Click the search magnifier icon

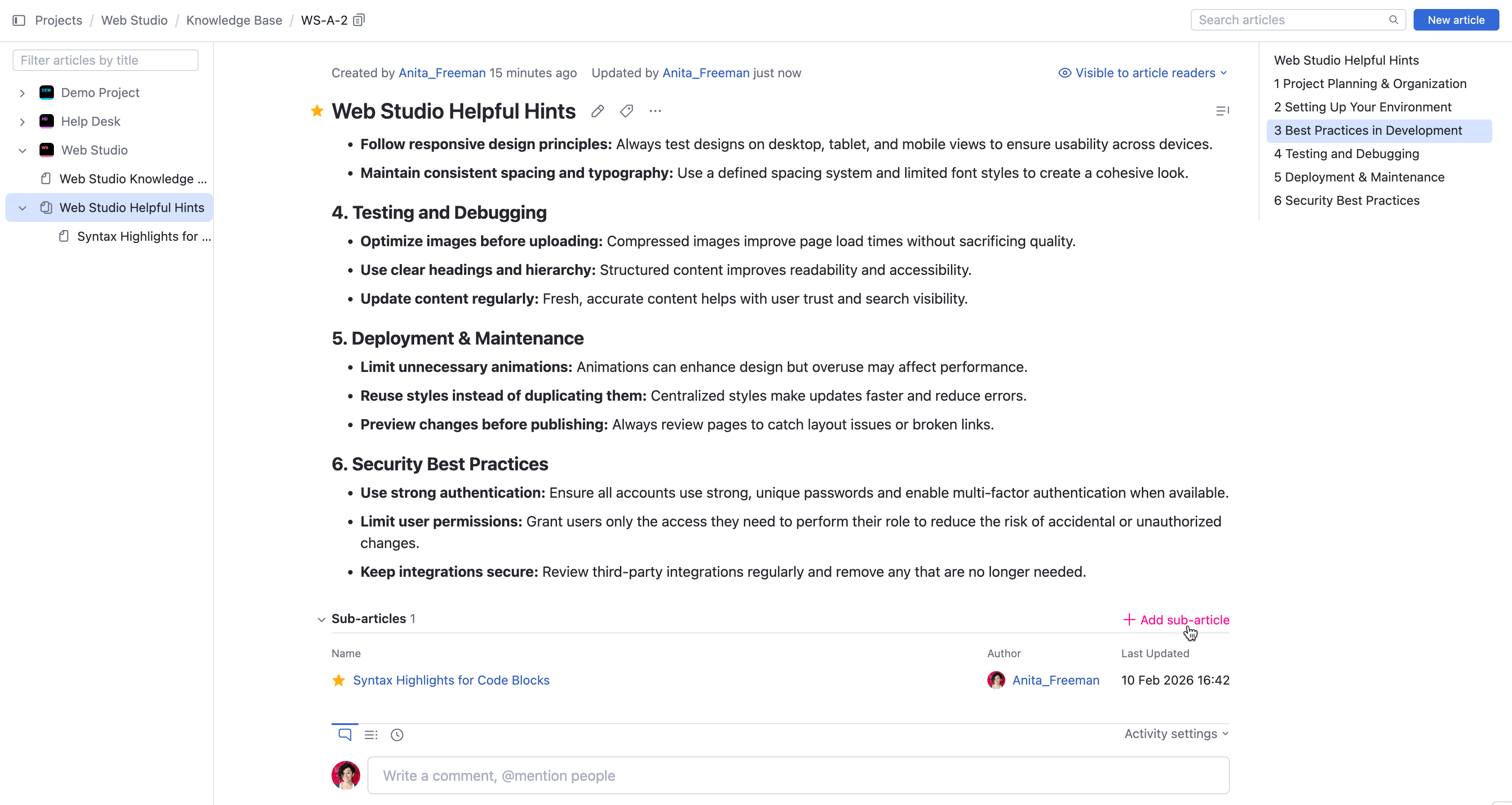[x=1393, y=20]
